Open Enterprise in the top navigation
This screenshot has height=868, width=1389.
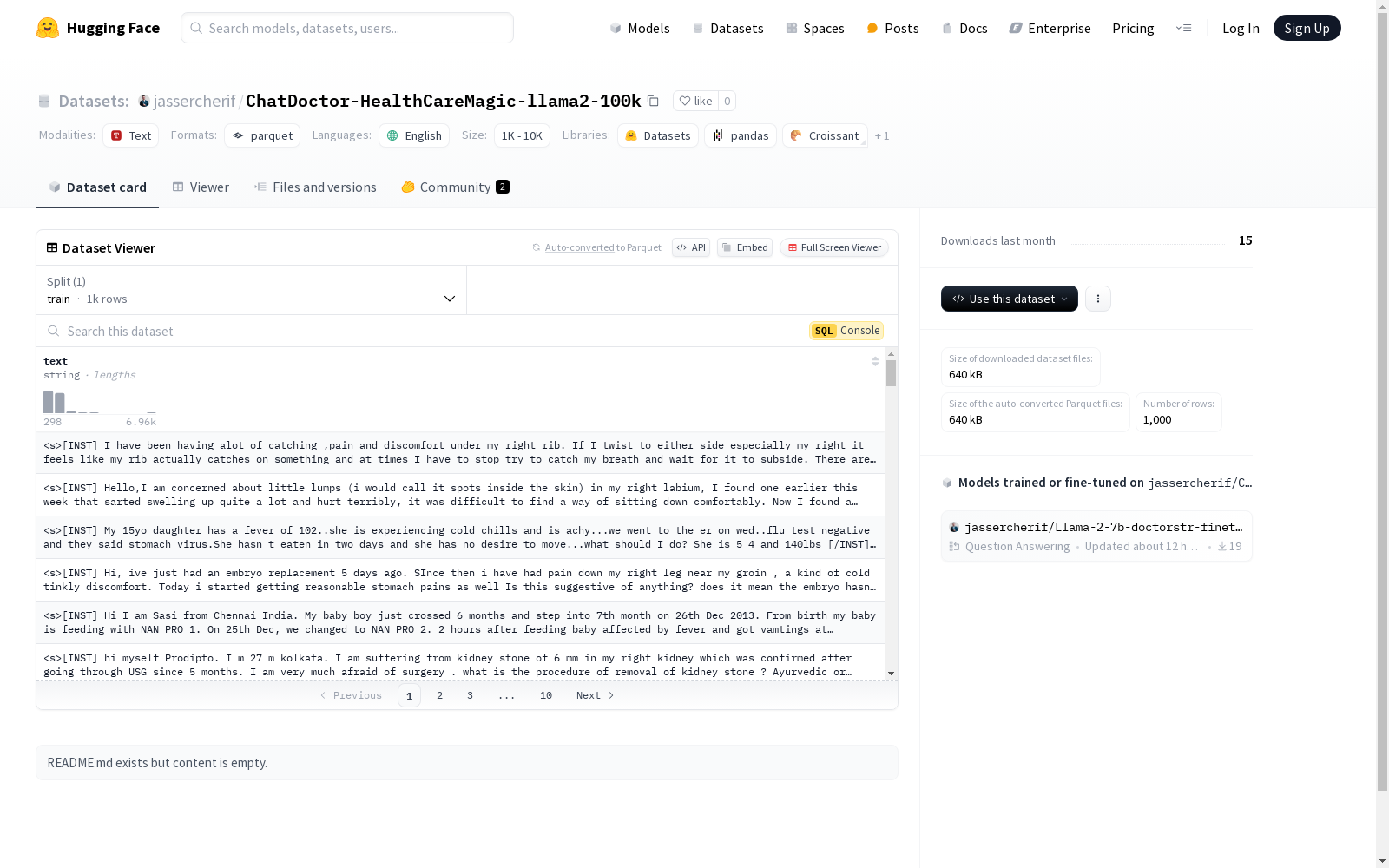(x=1050, y=28)
